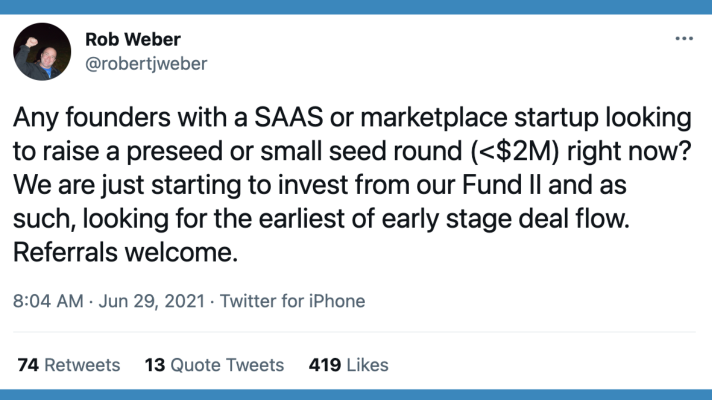
Task: Click the Referrals welcome sentence
Action: point(126,252)
